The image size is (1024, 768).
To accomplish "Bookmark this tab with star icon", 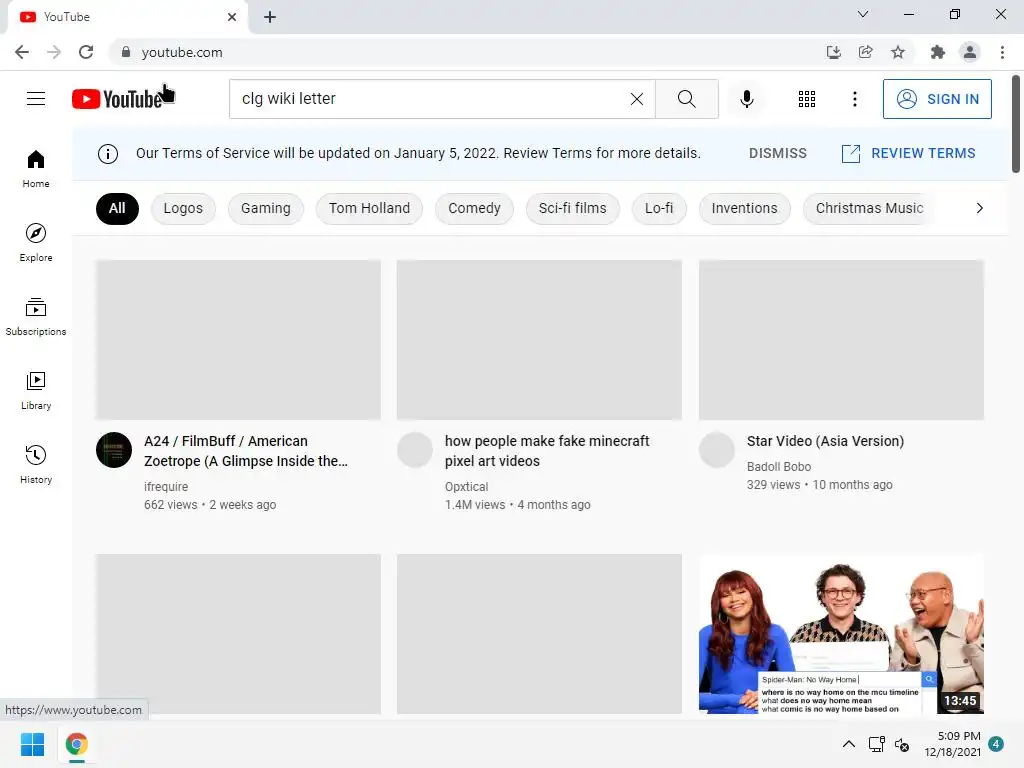I will pos(898,52).
